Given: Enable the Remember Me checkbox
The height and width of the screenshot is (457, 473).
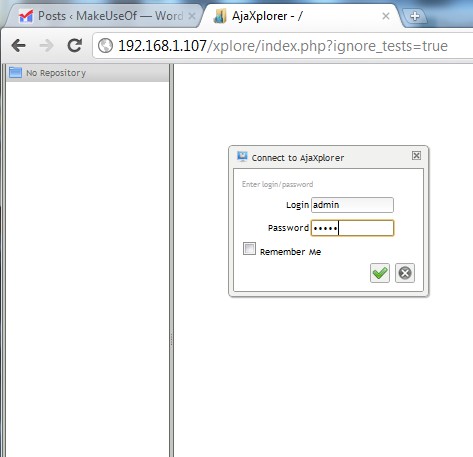Looking at the screenshot, I should 249,249.
